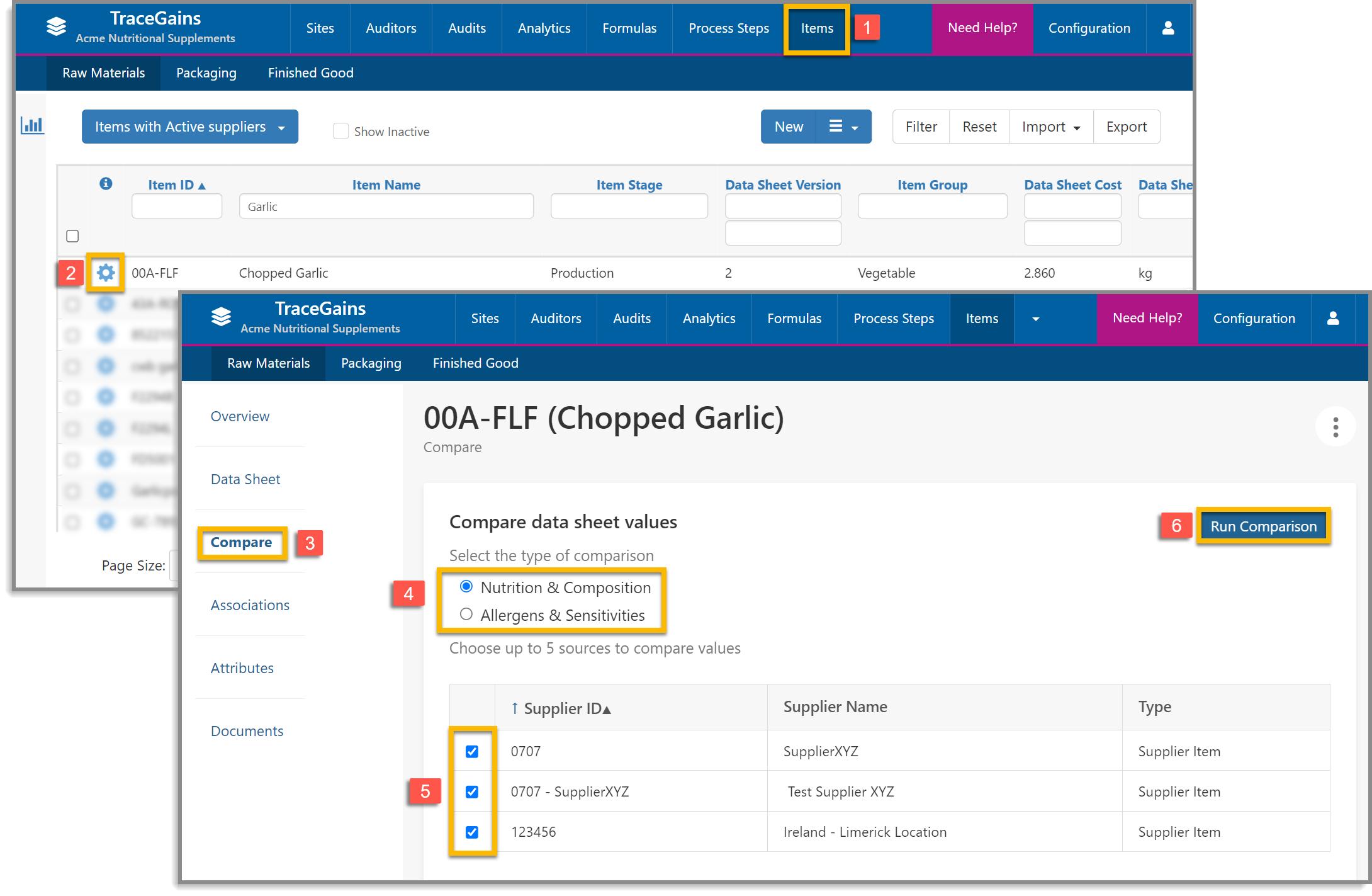Click the info icon in the table header
Viewport: 1372px width, 896px height.
(106, 183)
